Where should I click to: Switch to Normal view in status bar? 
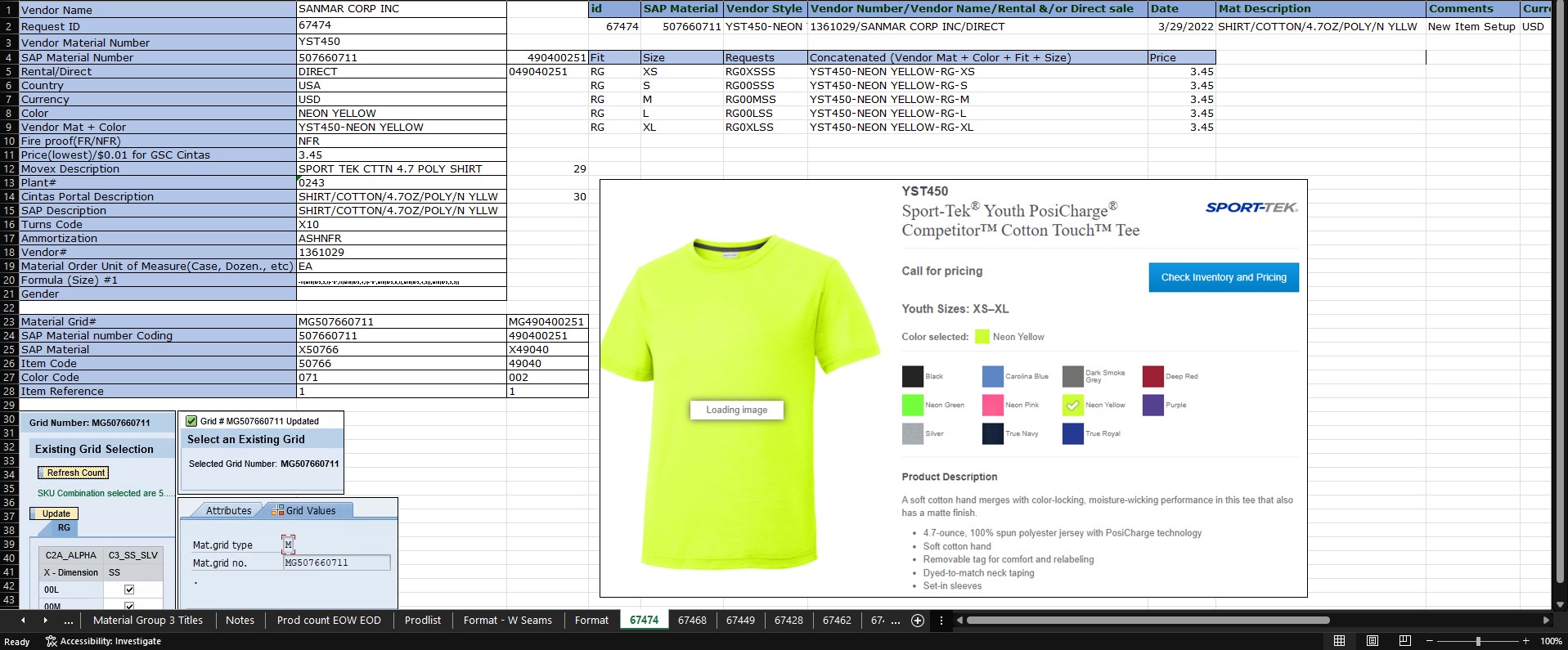click(1339, 641)
